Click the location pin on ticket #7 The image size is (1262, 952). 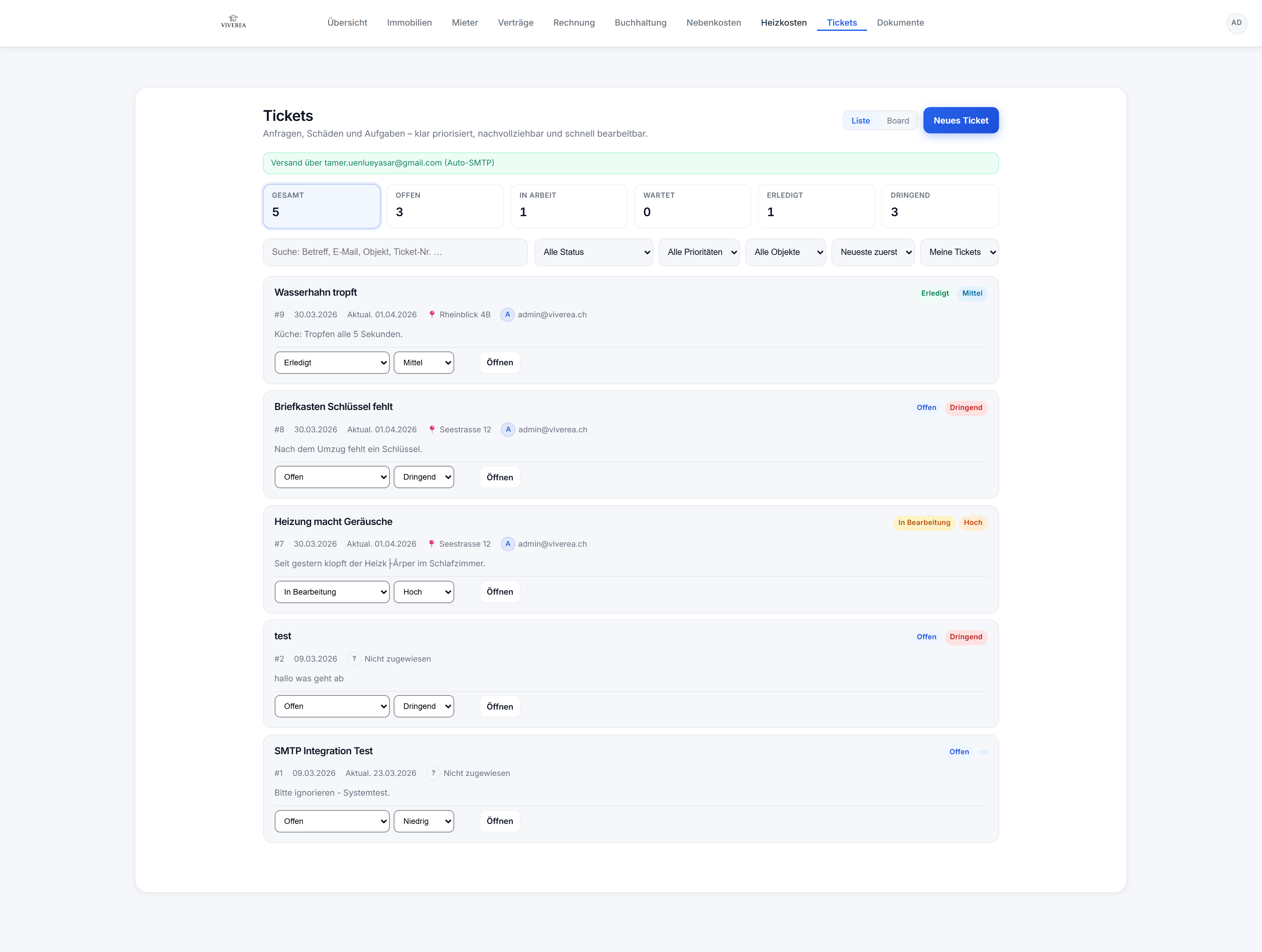pos(431,544)
